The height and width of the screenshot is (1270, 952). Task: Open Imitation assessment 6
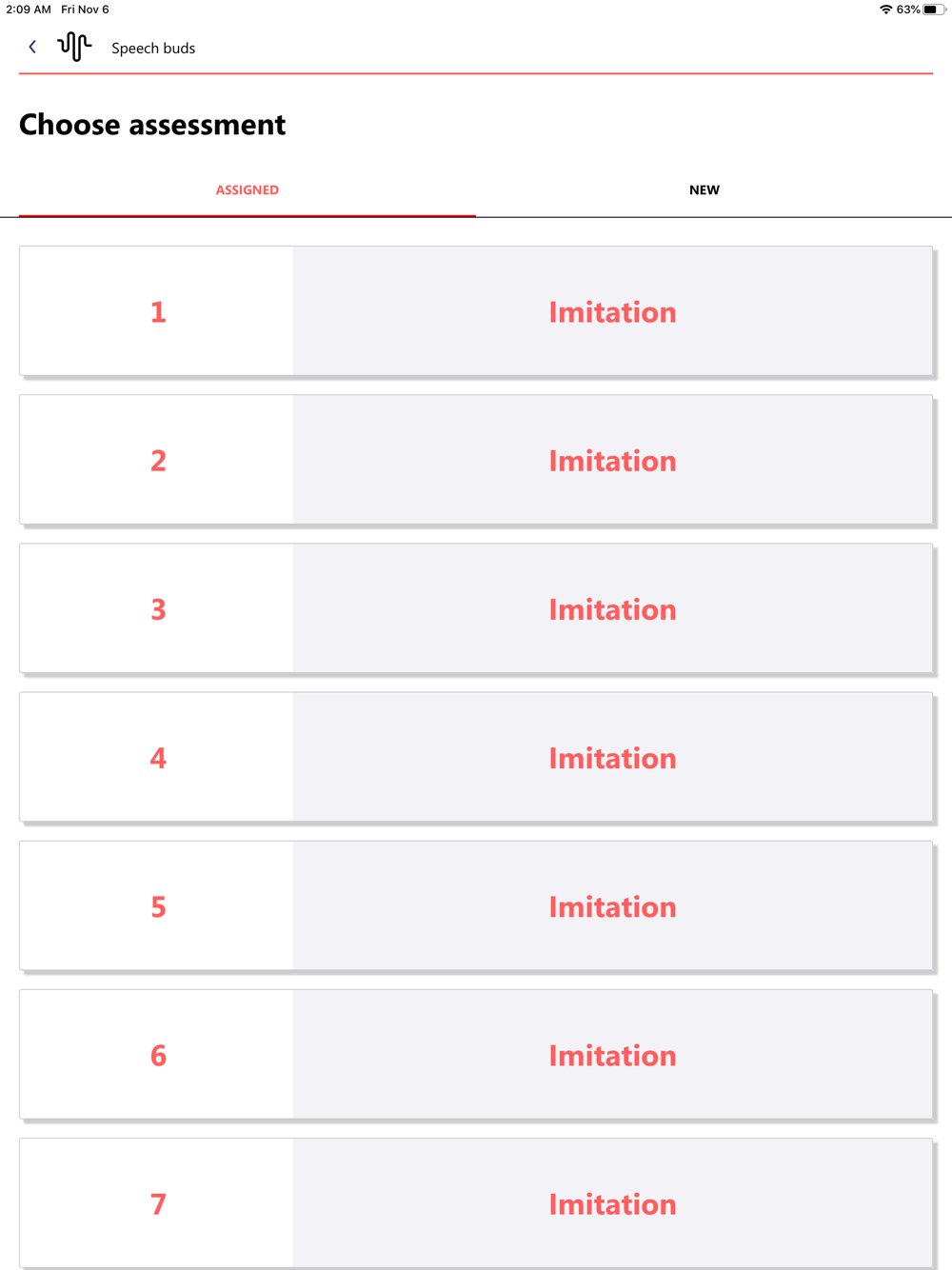point(612,1055)
